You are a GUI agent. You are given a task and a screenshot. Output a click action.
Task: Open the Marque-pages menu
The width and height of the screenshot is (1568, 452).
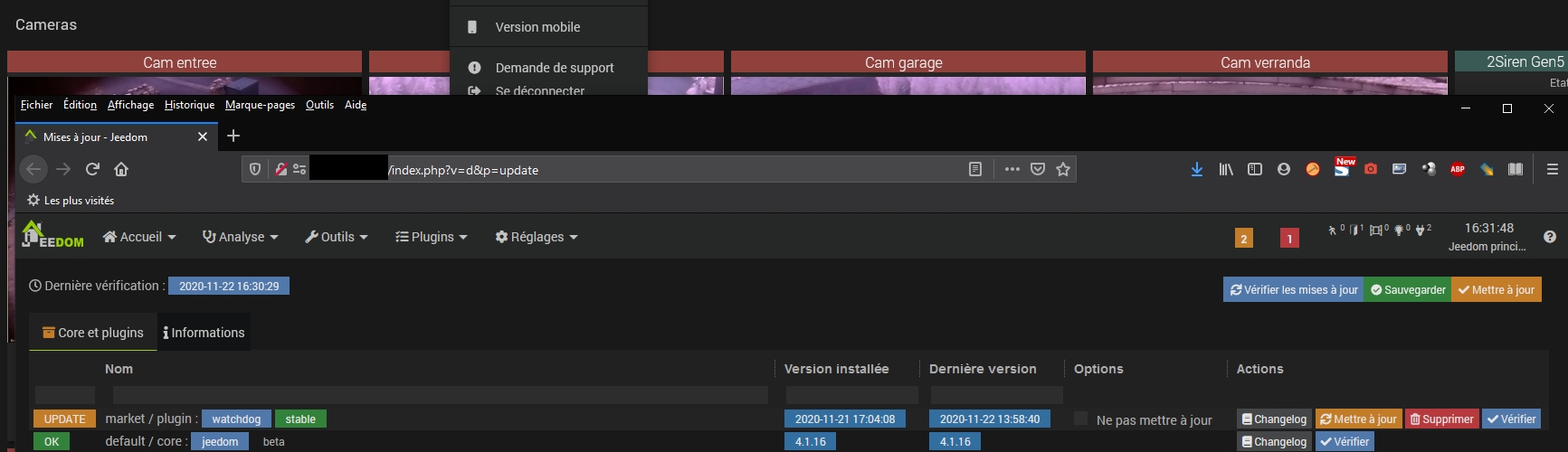click(260, 105)
